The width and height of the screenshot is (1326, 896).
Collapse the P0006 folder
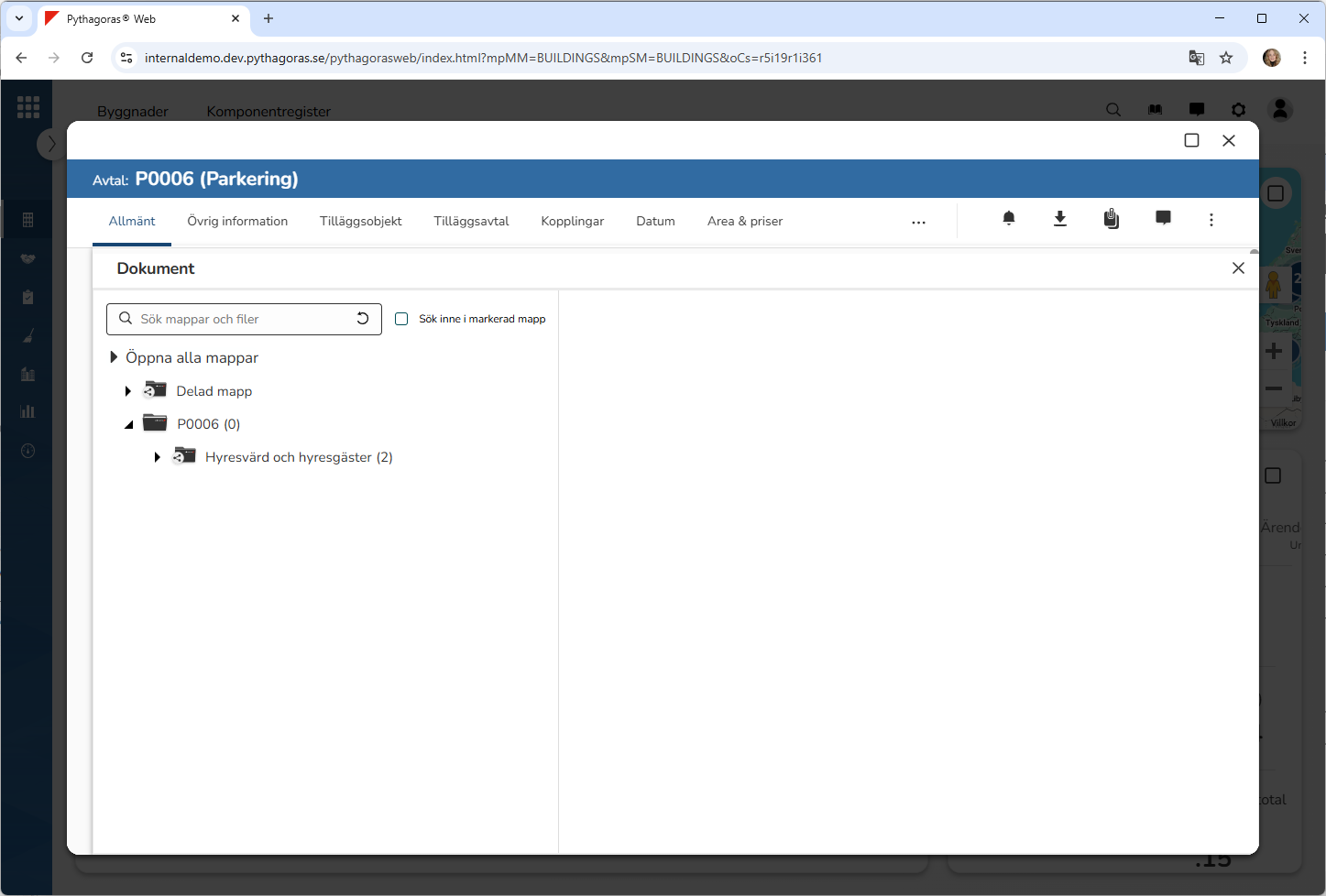click(129, 424)
